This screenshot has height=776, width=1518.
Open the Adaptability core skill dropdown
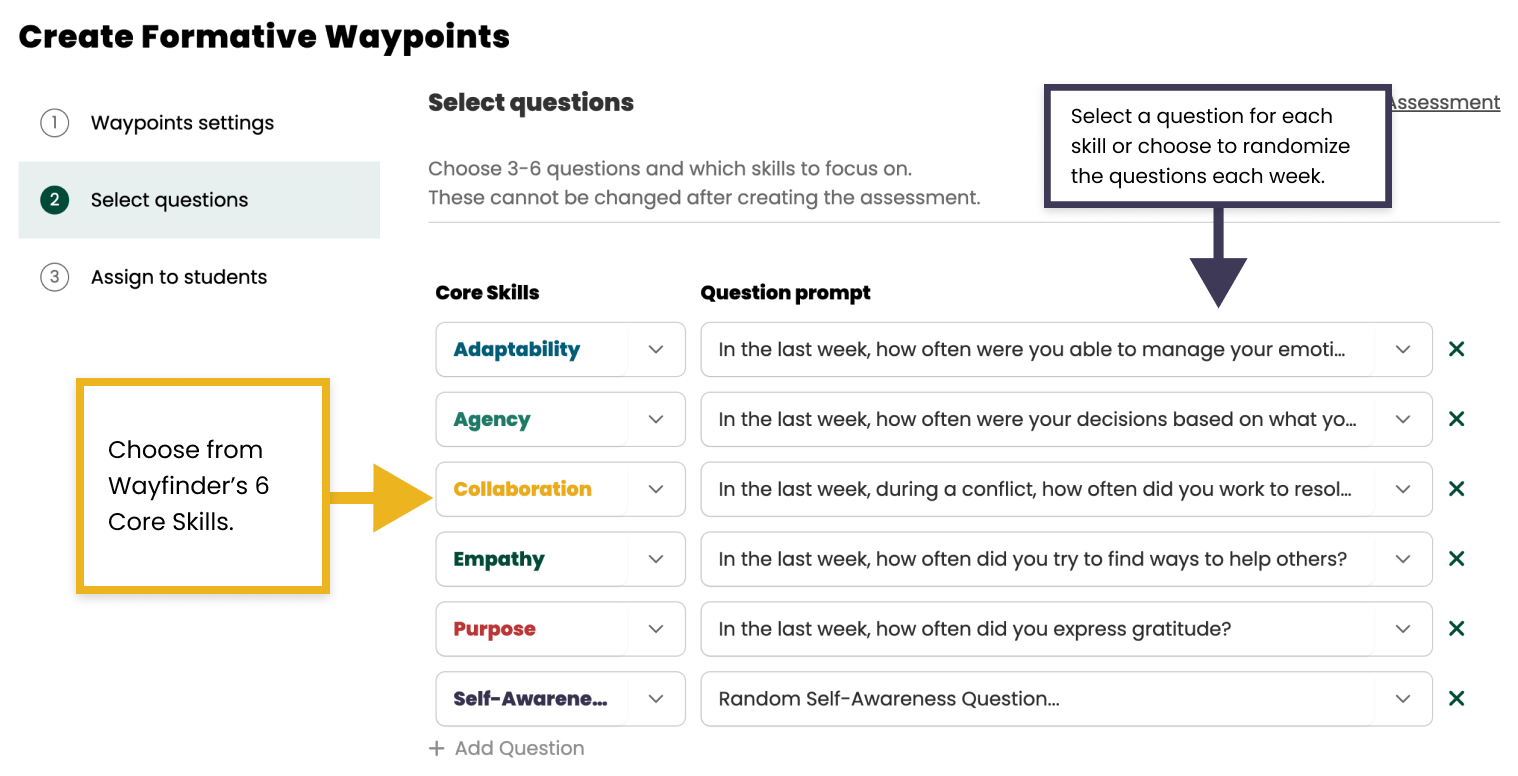(656, 349)
